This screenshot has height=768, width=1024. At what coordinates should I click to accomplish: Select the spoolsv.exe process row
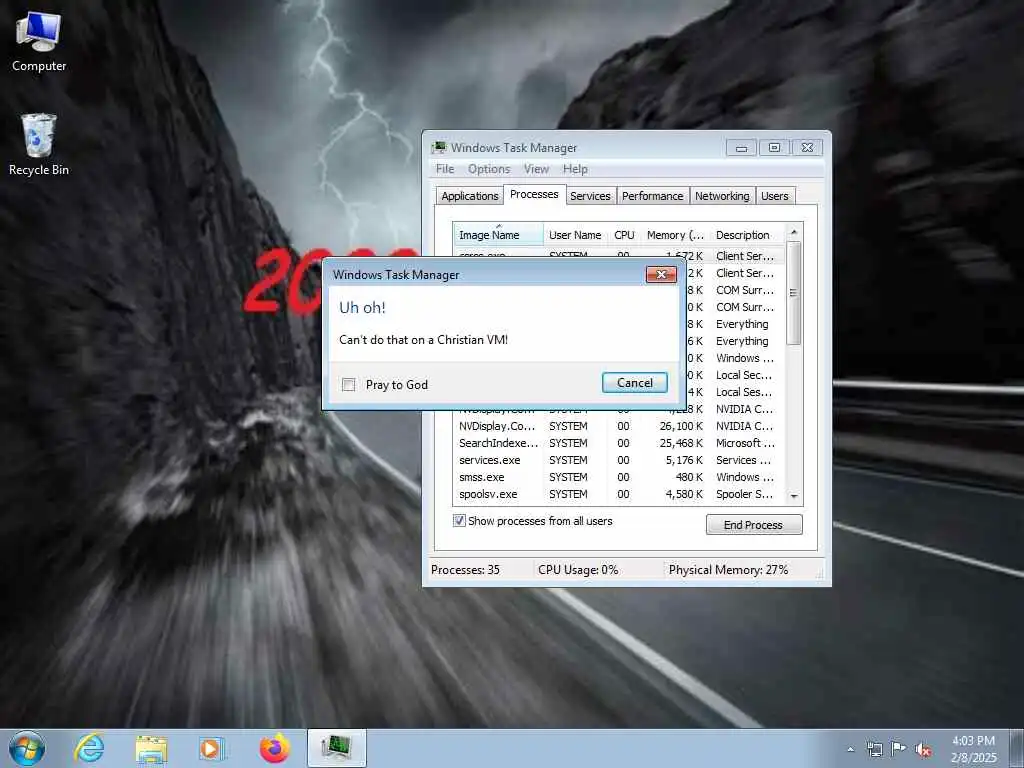[x=618, y=494]
